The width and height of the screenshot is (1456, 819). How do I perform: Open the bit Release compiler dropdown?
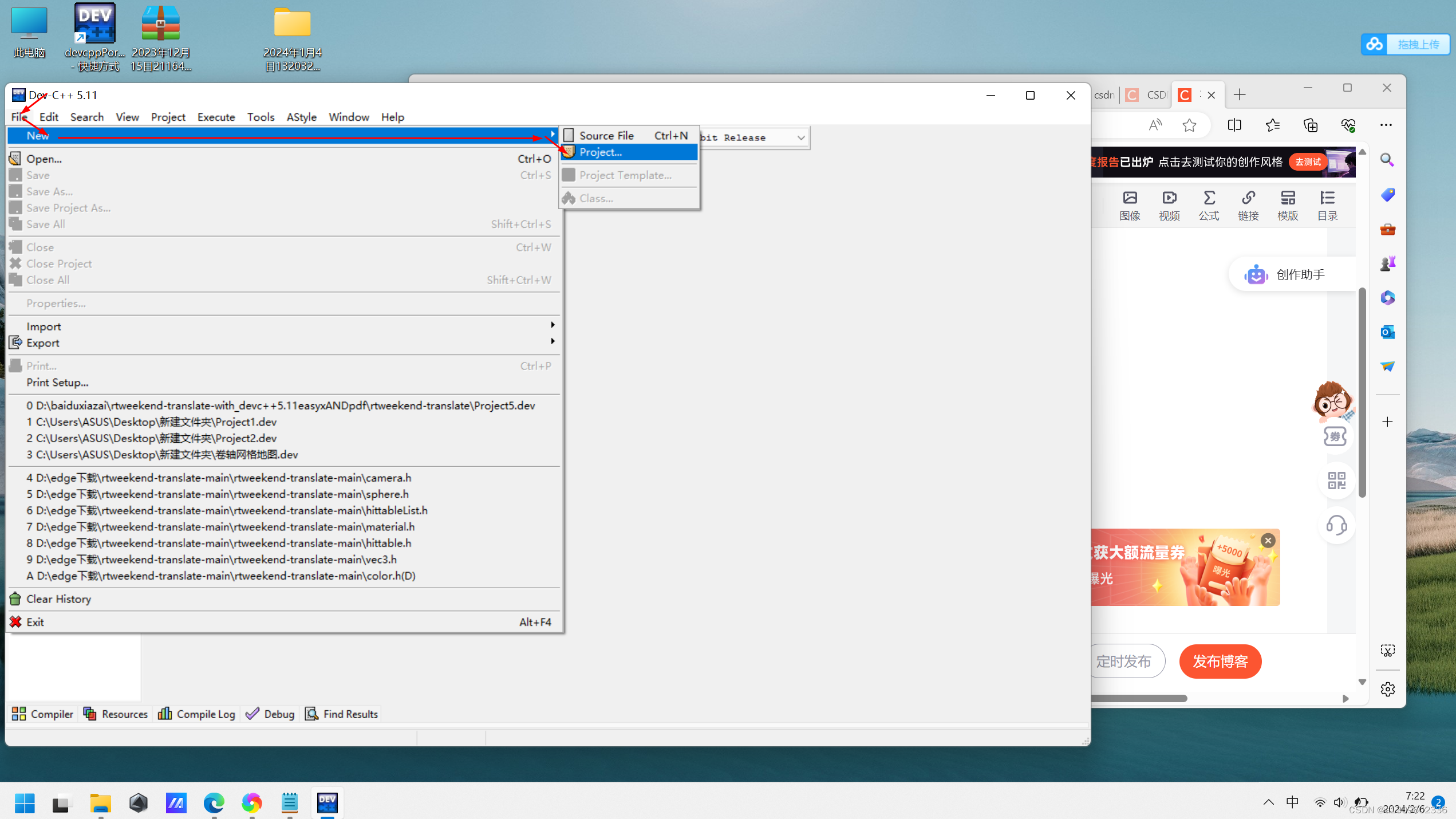pyautogui.click(x=800, y=137)
